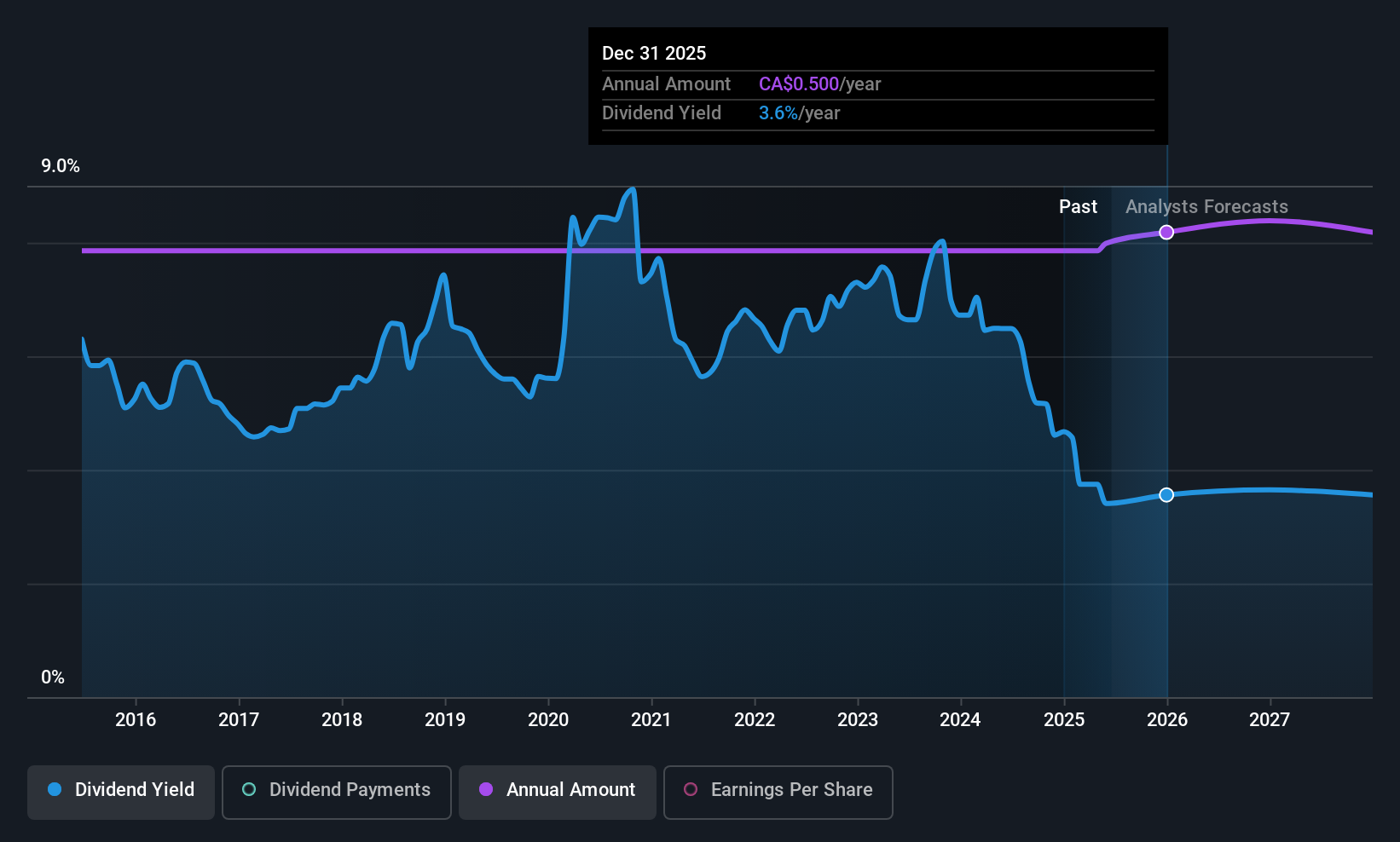Click the purple Annual Amount data point marker

click(x=1166, y=233)
